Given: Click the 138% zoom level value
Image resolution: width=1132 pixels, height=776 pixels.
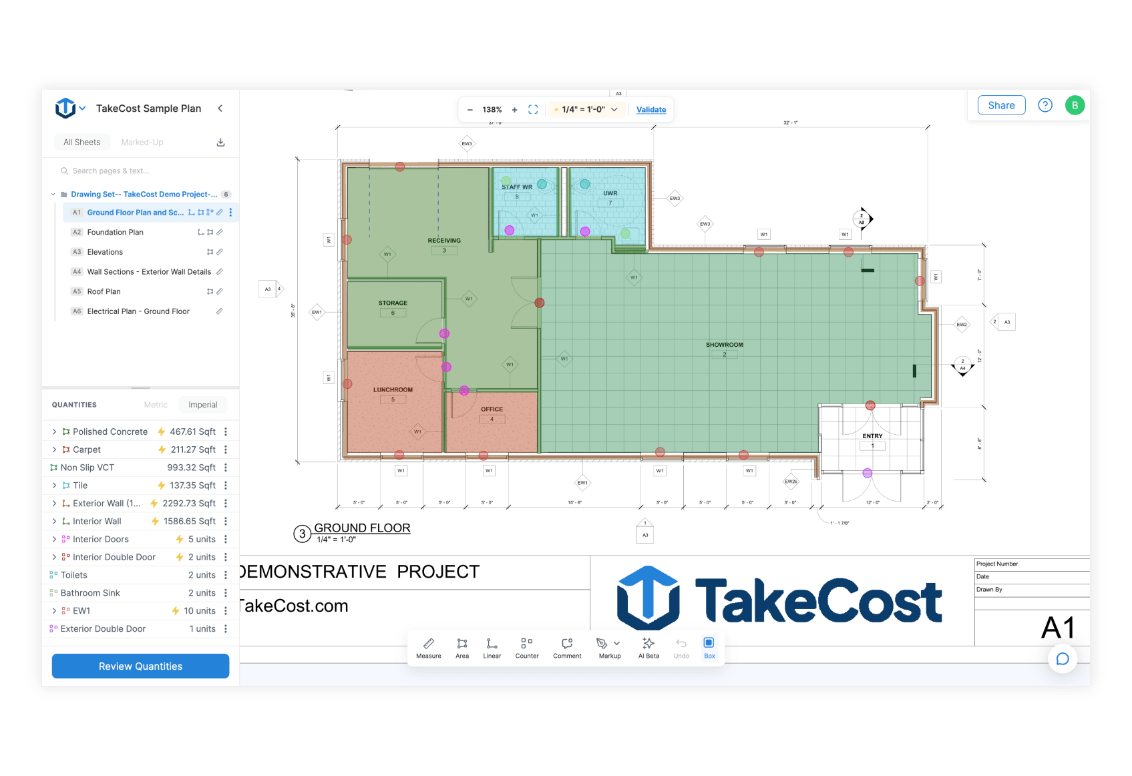Looking at the screenshot, I should coord(492,110).
